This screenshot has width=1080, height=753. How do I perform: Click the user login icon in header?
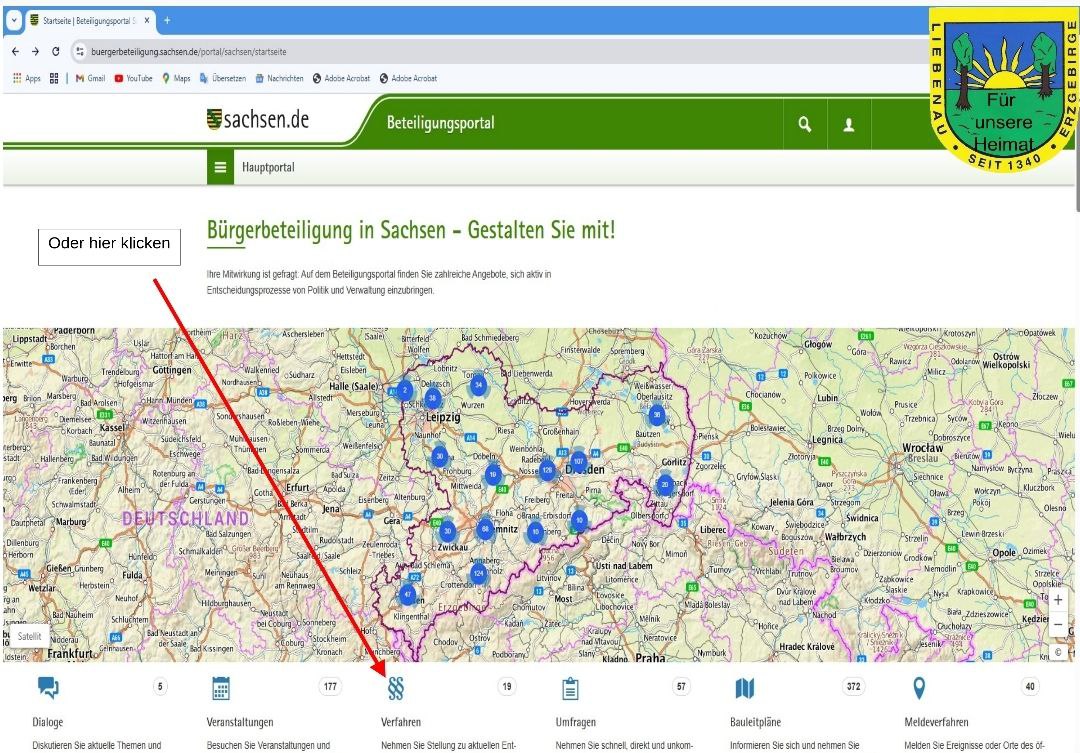[849, 124]
